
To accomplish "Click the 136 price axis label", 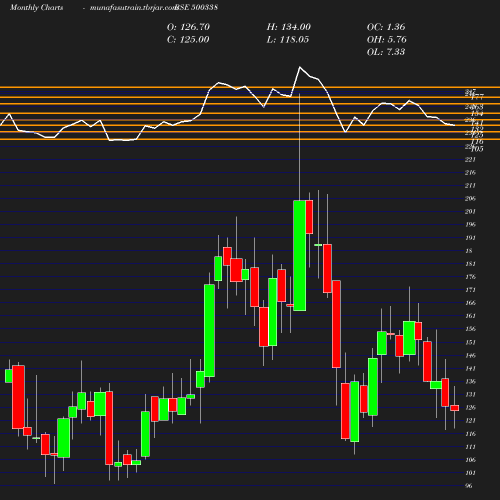I will (470, 381).
